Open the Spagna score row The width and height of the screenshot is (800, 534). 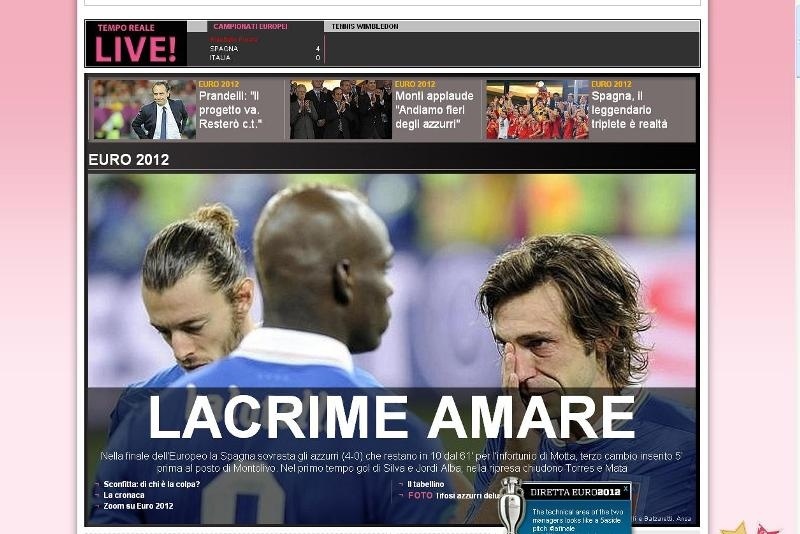(265, 49)
